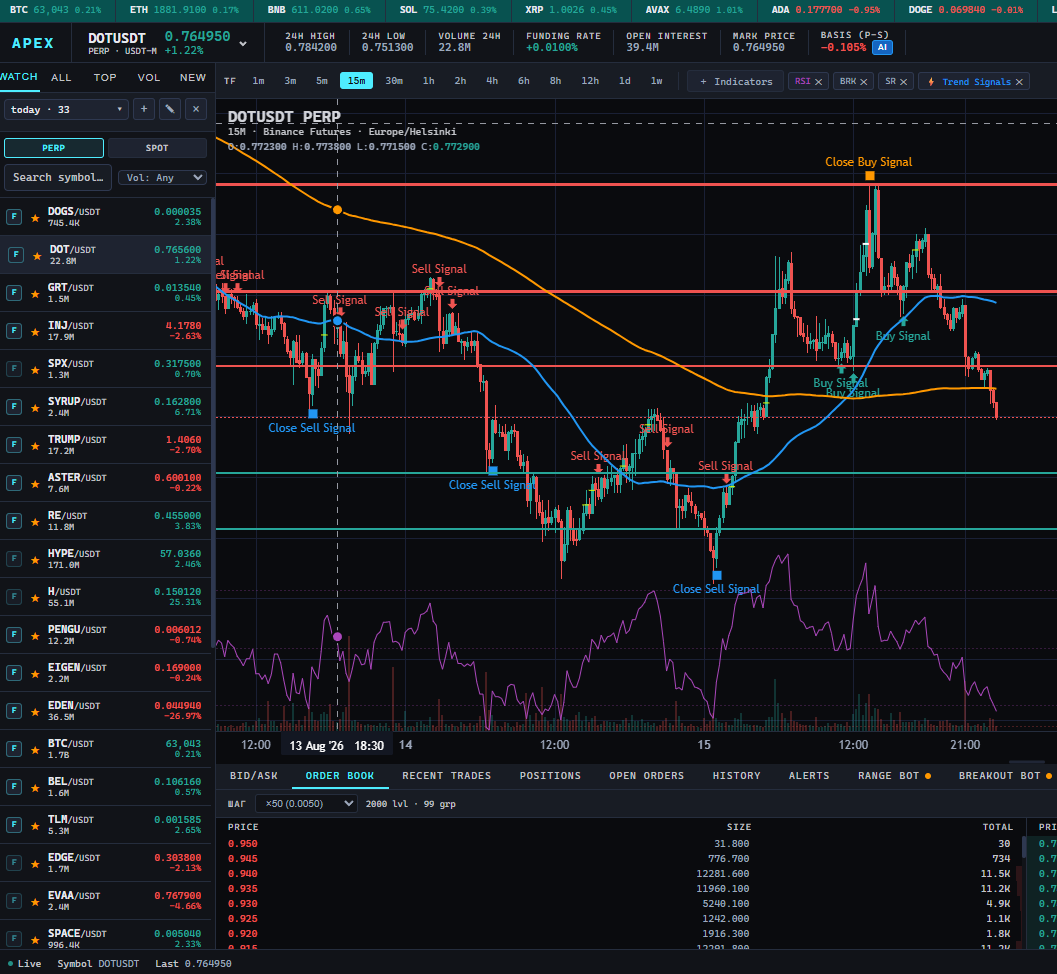This screenshot has height=974, width=1057.
Task: Click the BID/ASK tab
Action: click(253, 776)
